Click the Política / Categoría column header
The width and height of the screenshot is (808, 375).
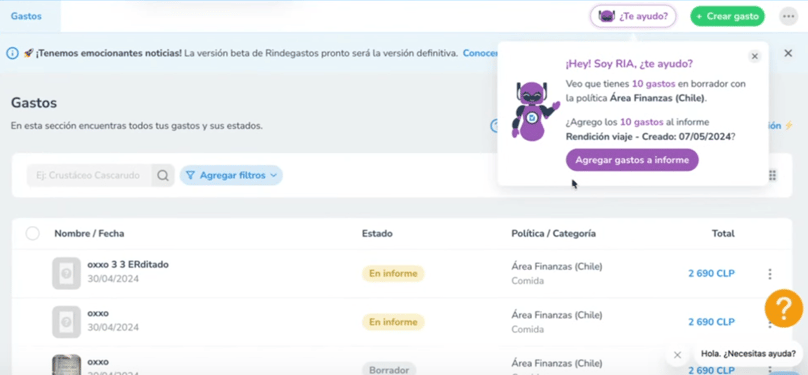tap(553, 234)
